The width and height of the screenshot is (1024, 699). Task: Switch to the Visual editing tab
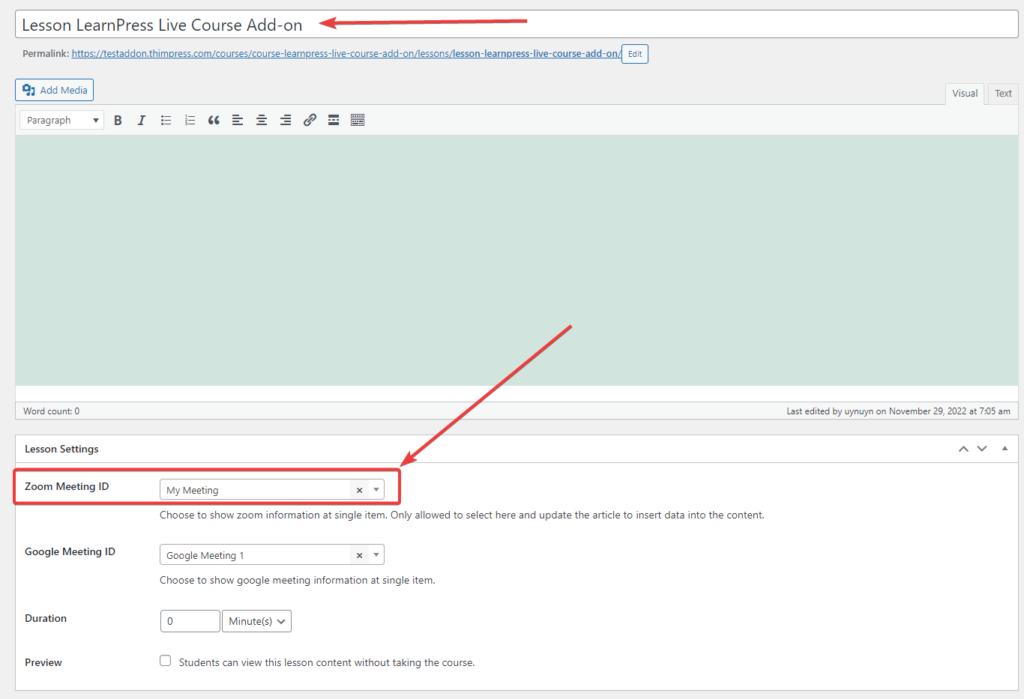coord(964,93)
